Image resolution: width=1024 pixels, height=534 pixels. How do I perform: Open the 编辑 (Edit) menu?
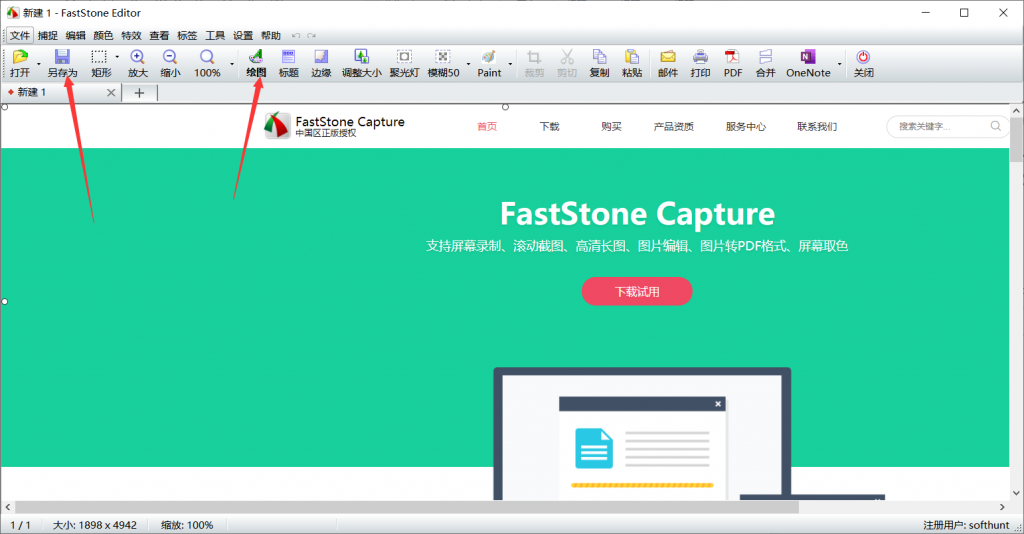point(76,36)
